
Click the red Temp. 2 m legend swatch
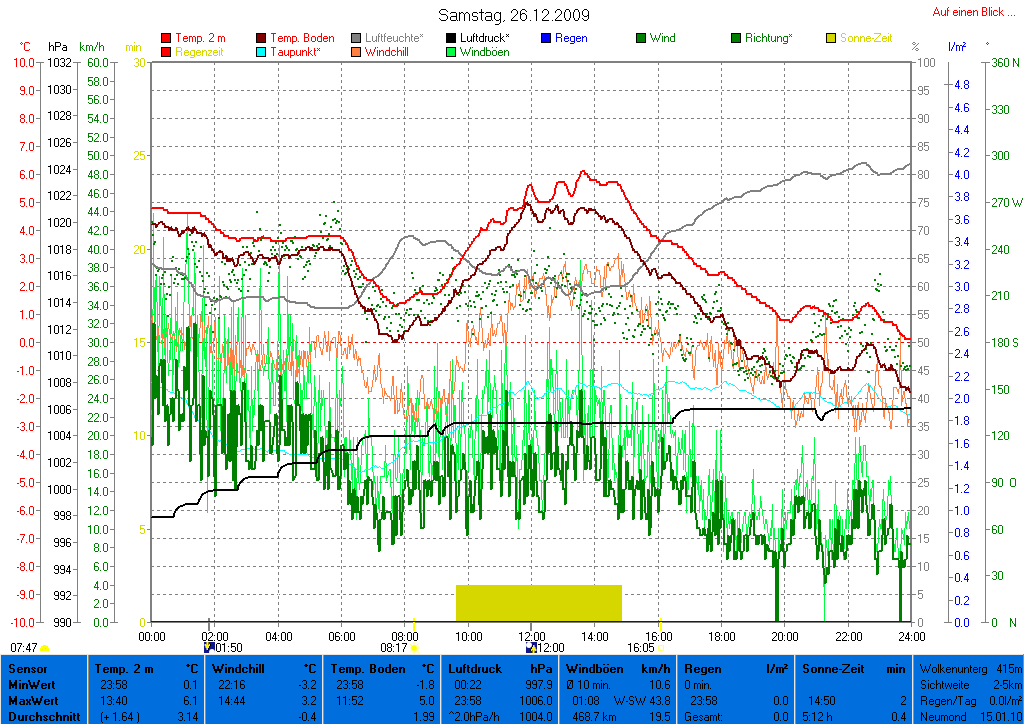(x=166, y=38)
